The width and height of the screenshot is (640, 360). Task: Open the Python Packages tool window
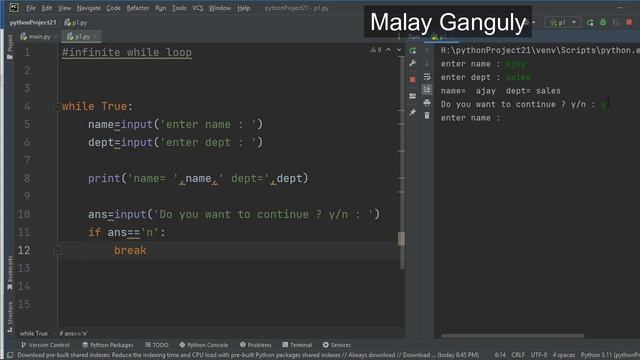(x=108, y=345)
